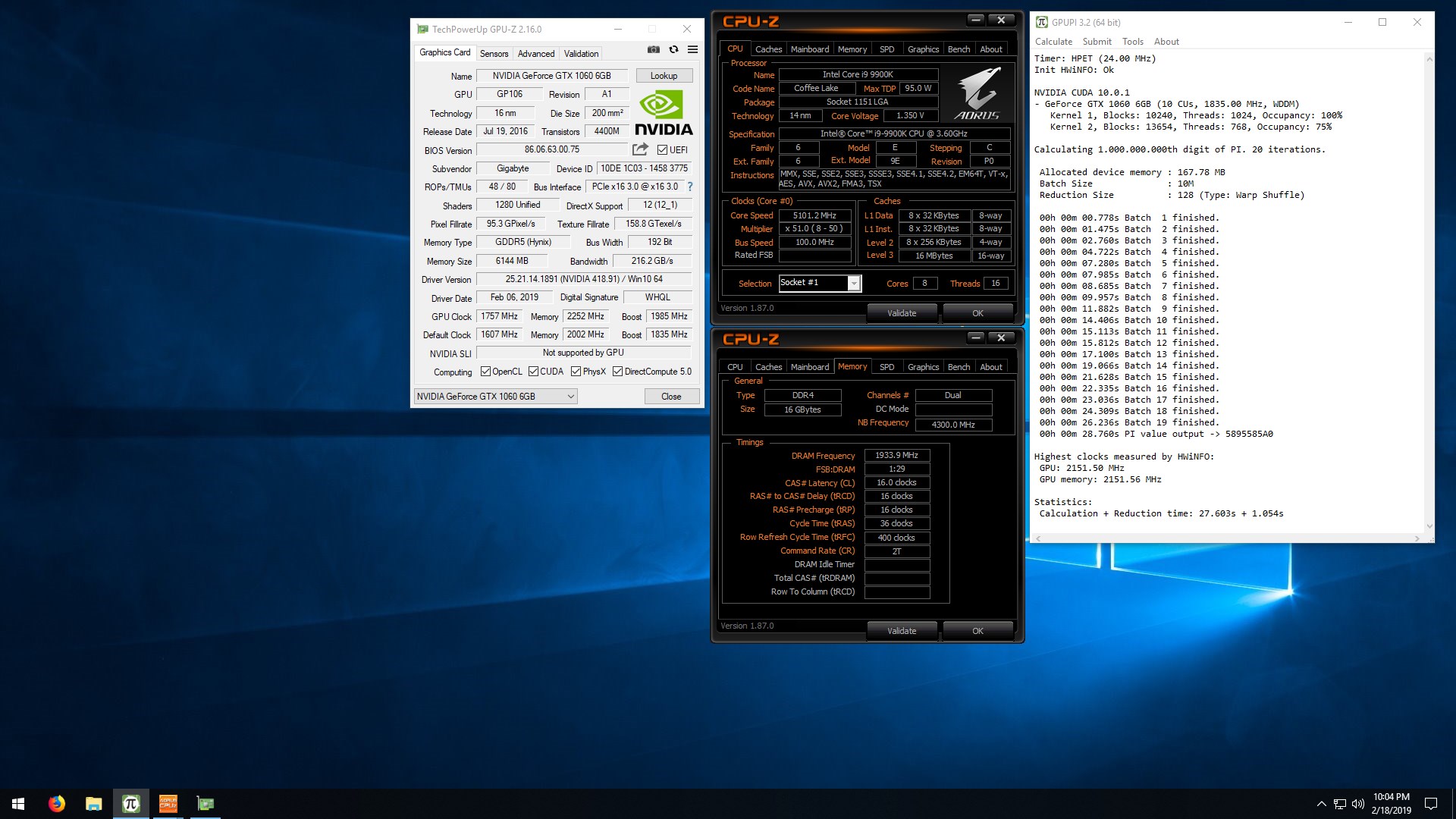Image resolution: width=1456 pixels, height=819 pixels.
Task: Click the Core Speed 5101.2 MHz value
Action: pos(814,215)
